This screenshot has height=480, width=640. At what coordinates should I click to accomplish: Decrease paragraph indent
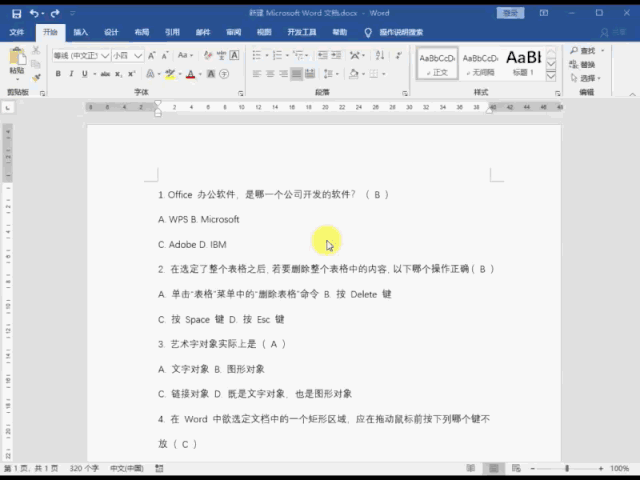[x=323, y=55]
